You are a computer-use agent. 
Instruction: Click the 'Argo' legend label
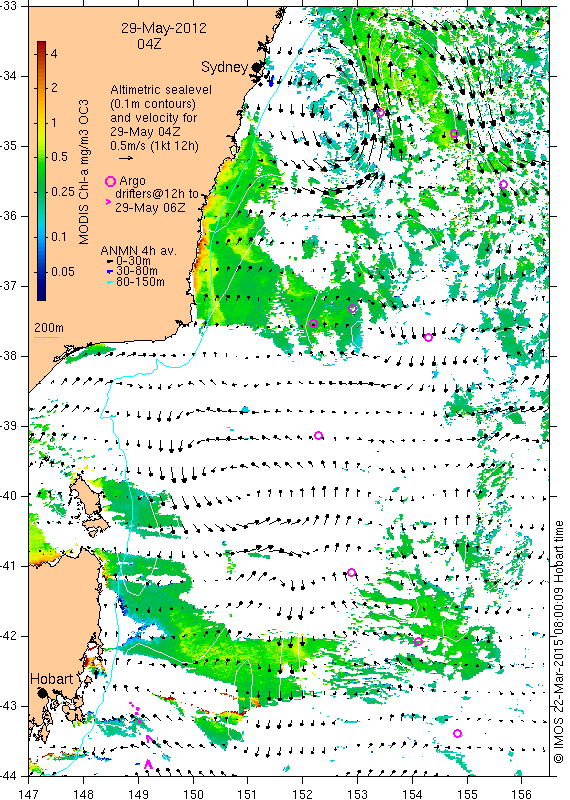tap(132, 181)
